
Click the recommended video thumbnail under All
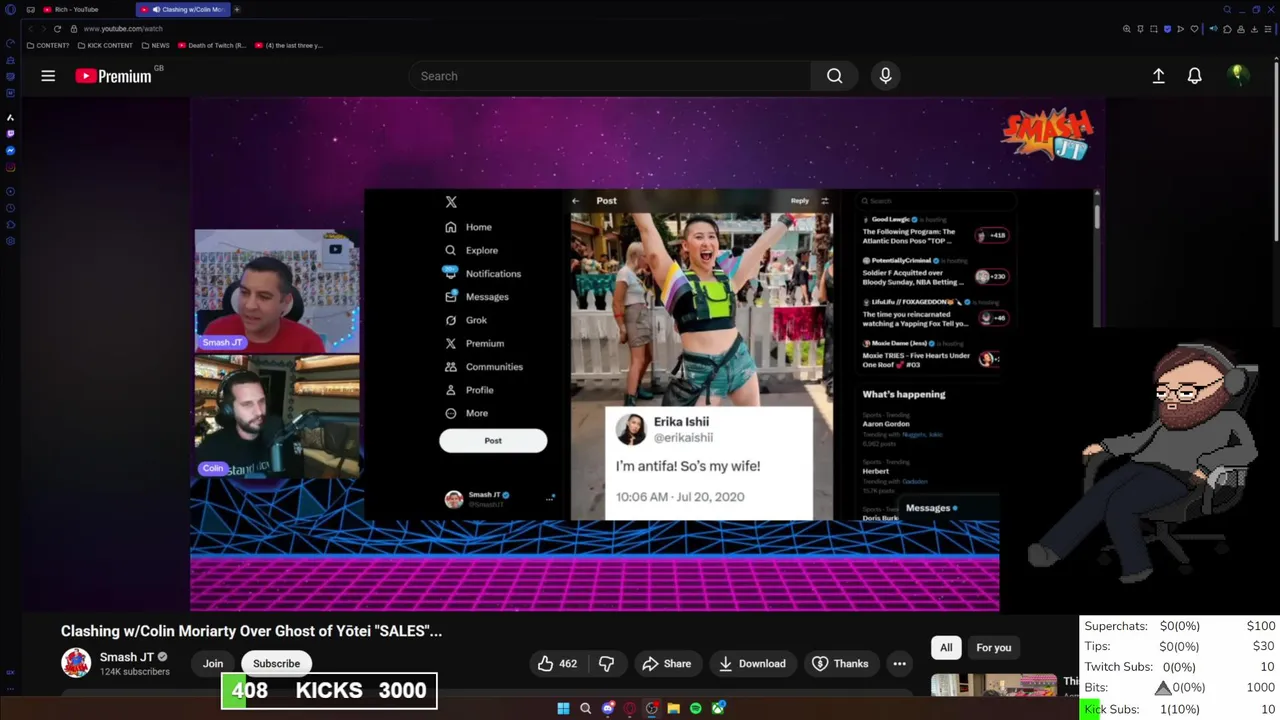994,685
